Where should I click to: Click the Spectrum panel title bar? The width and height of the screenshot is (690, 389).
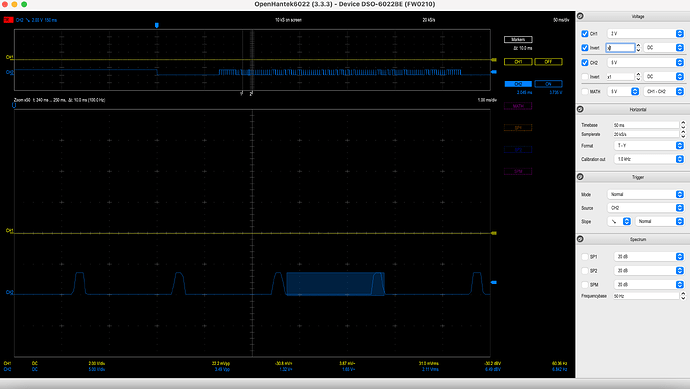(x=633, y=239)
